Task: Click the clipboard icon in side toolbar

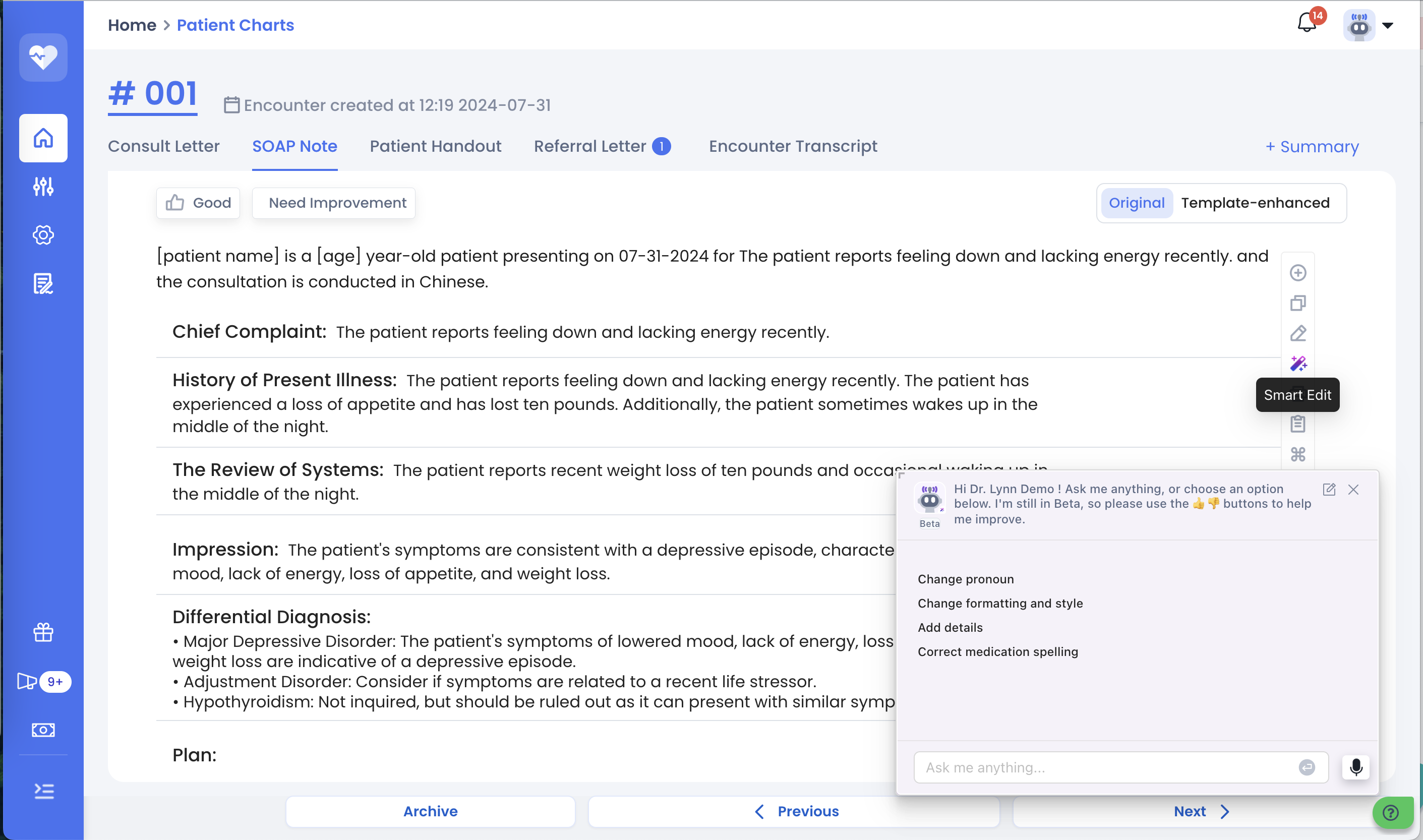Action: (1297, 424)
